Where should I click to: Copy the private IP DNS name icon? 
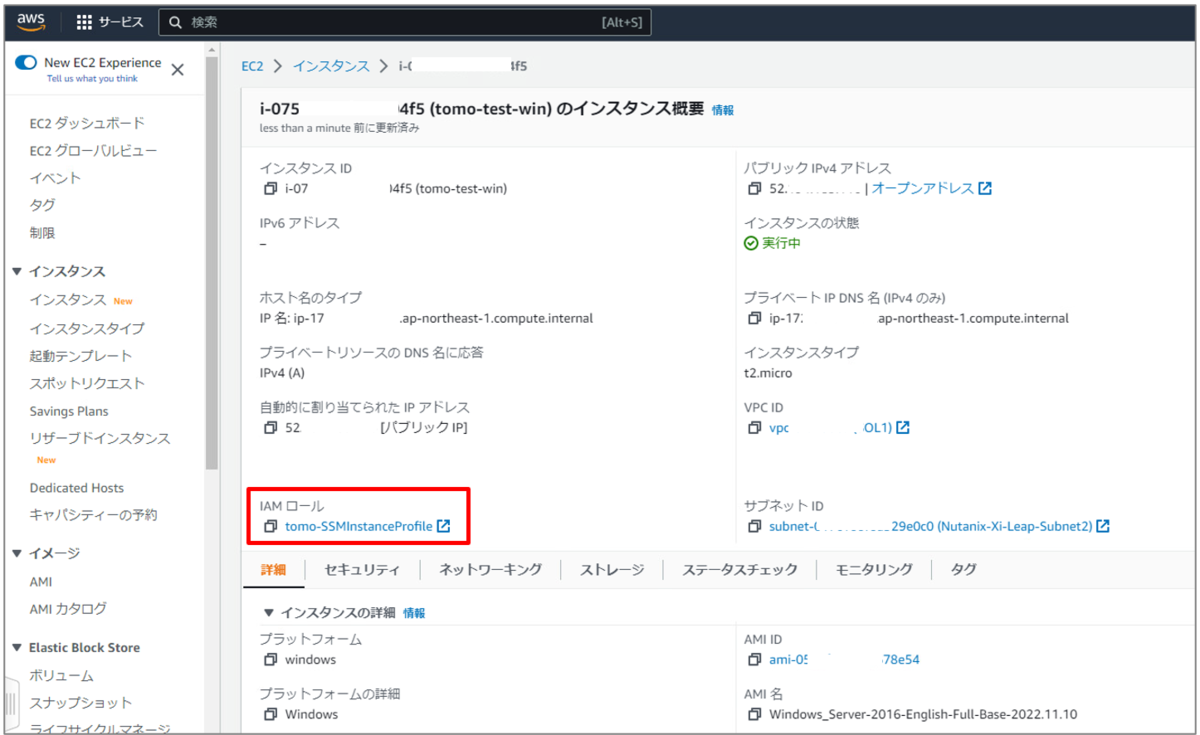[755, 318]
